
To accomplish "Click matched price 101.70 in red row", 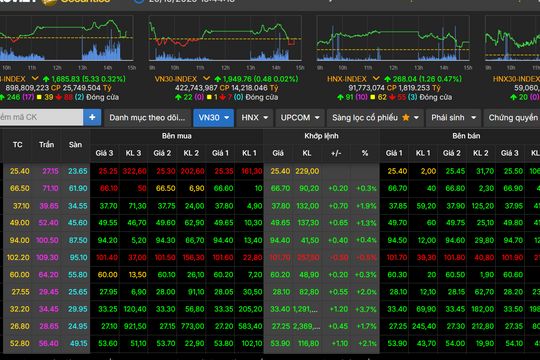I will click(280, 257).
